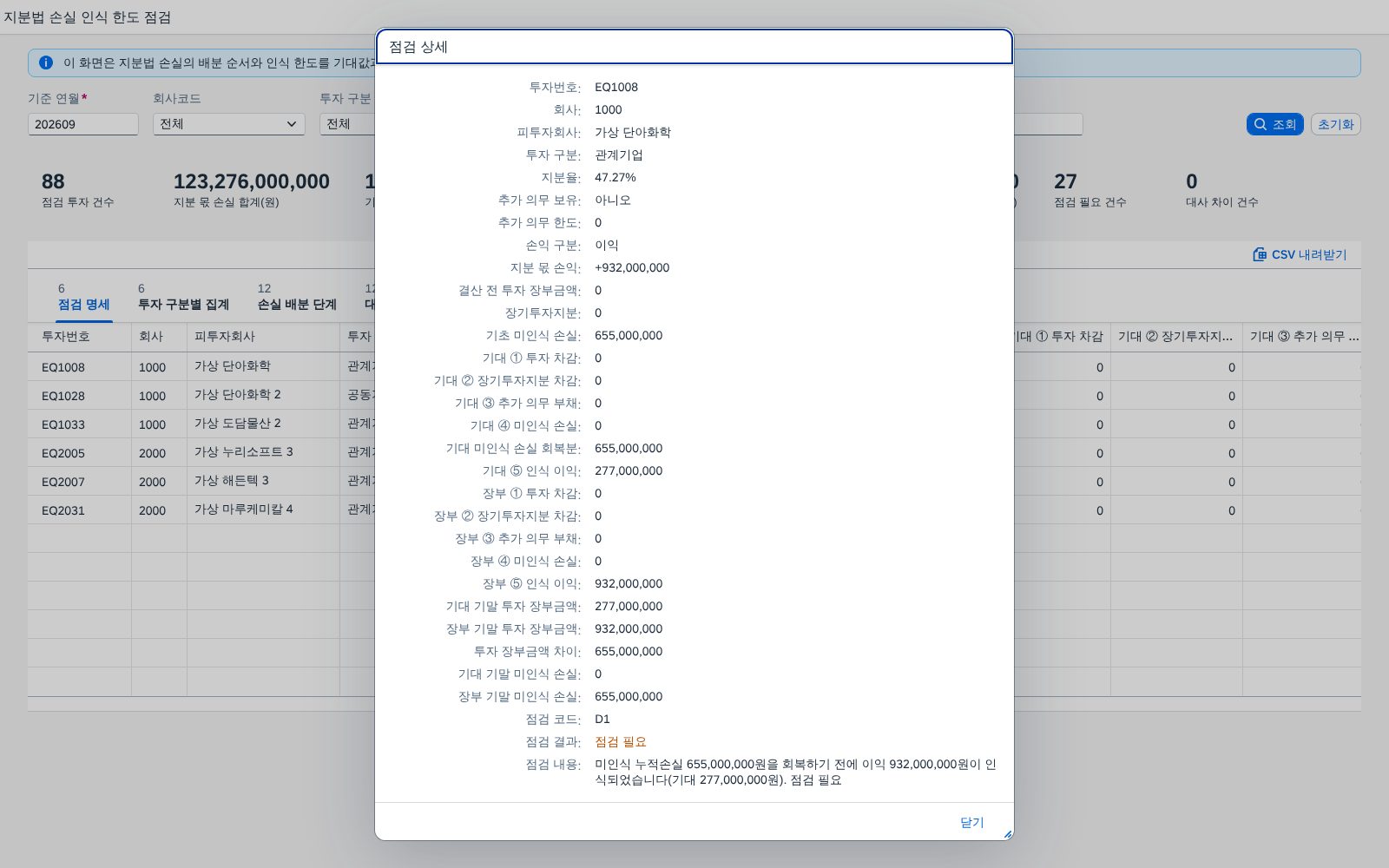This screenshot has width=1389, height=868.
Task: Click the 점검 상세 dialog title
Action: pos(418,47)
